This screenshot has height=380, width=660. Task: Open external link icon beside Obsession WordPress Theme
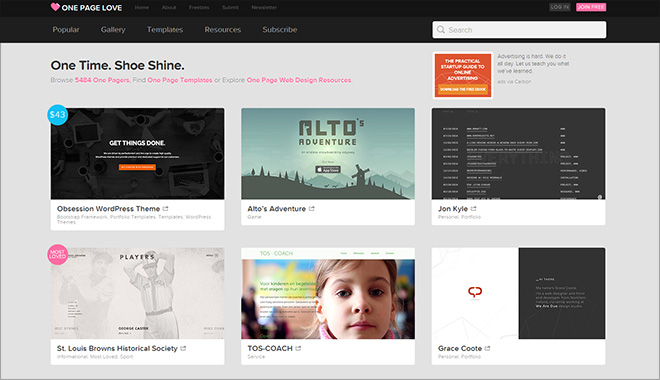click(x=165, y=208)
